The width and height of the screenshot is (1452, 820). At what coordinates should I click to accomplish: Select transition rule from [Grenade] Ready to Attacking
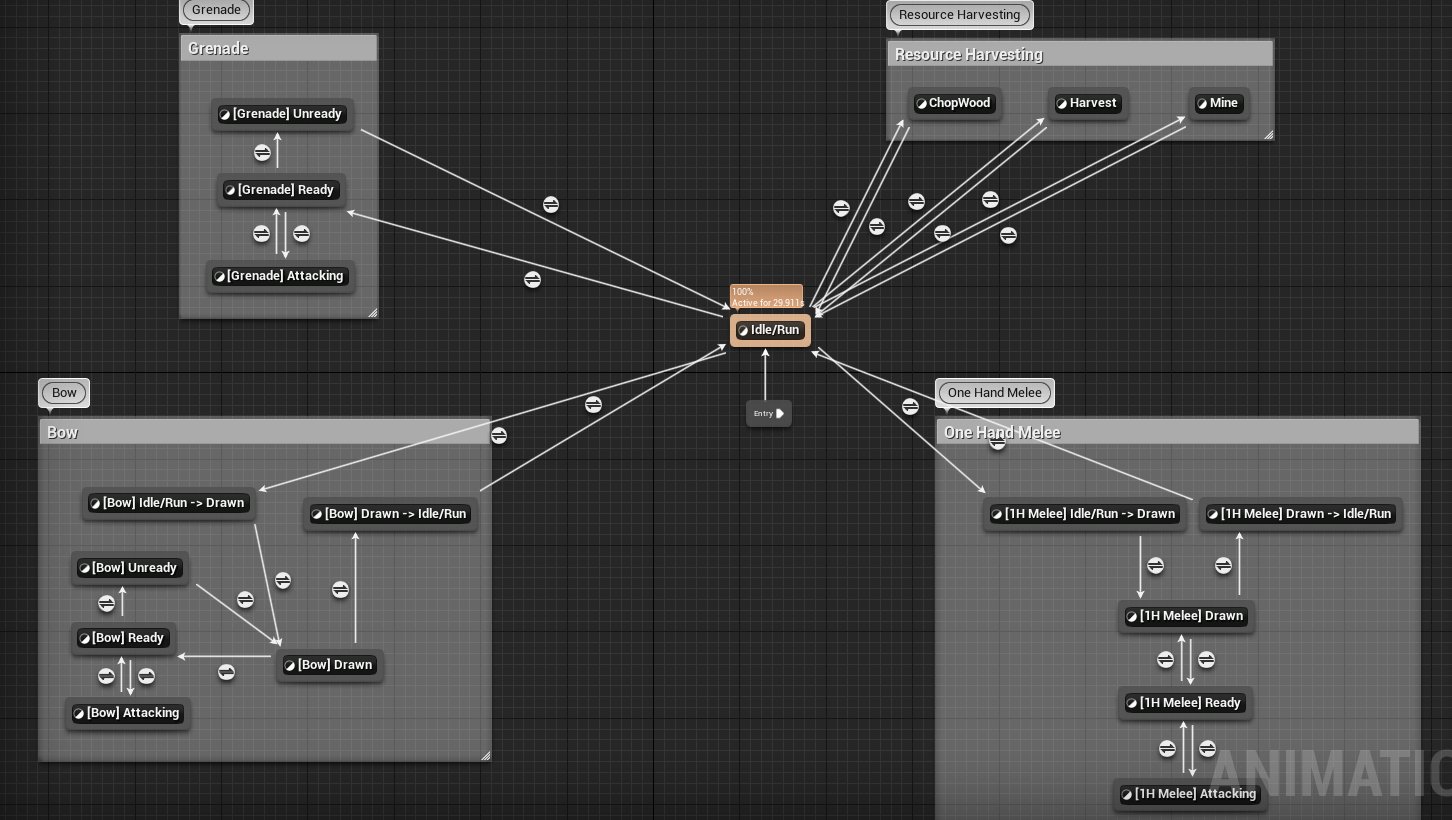coord(301,233)
